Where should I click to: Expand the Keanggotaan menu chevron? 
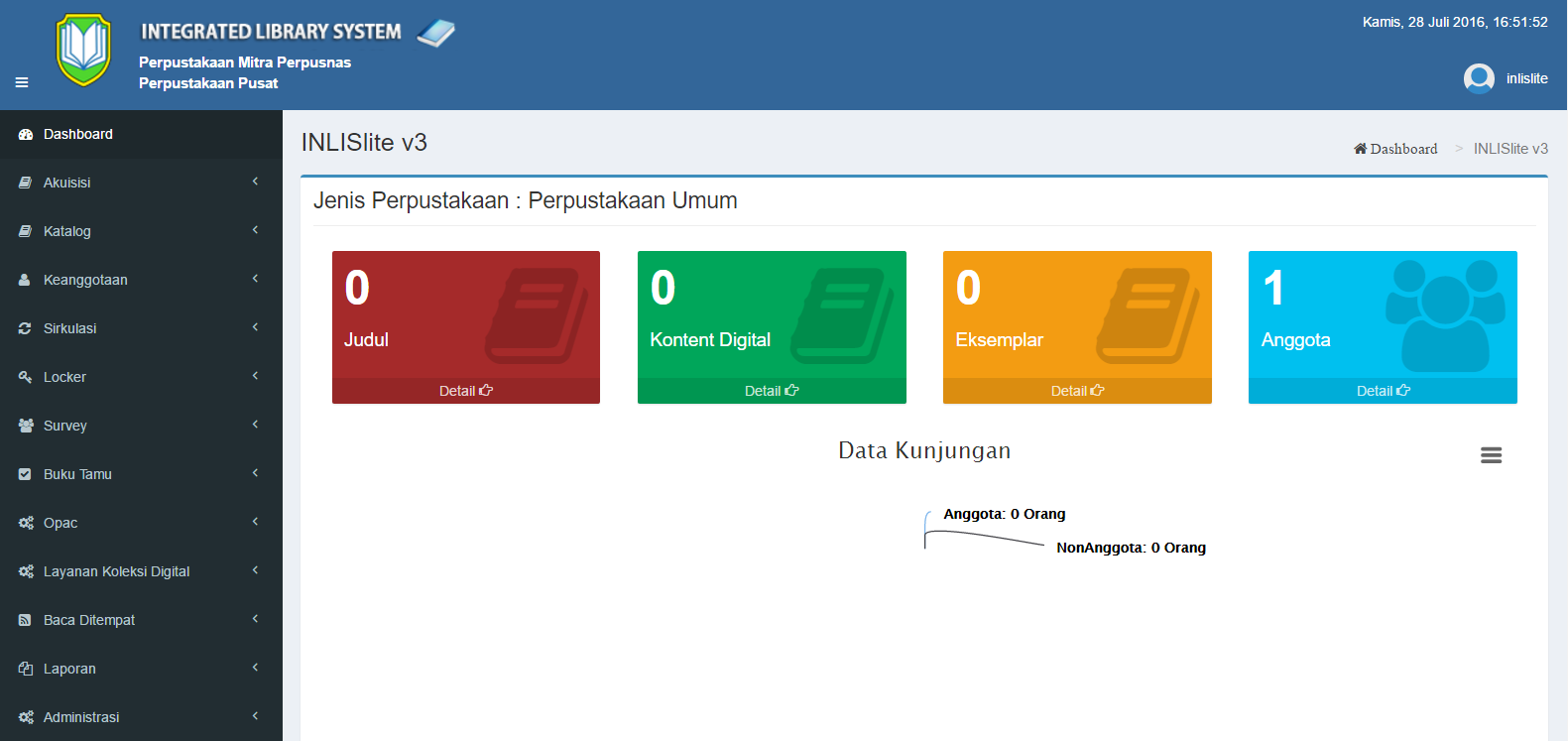pos(255,279)
